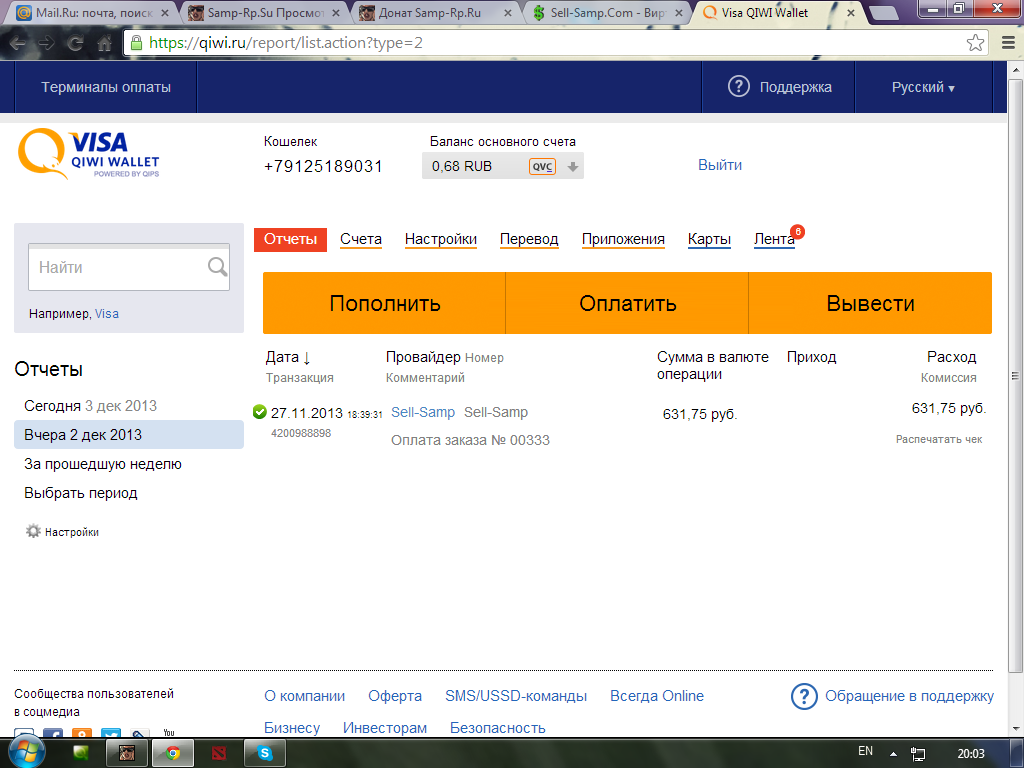Screen dimensions: 1024x768
Task: Click the Visa QIWI Wallet logo
Action: point(88,153)
